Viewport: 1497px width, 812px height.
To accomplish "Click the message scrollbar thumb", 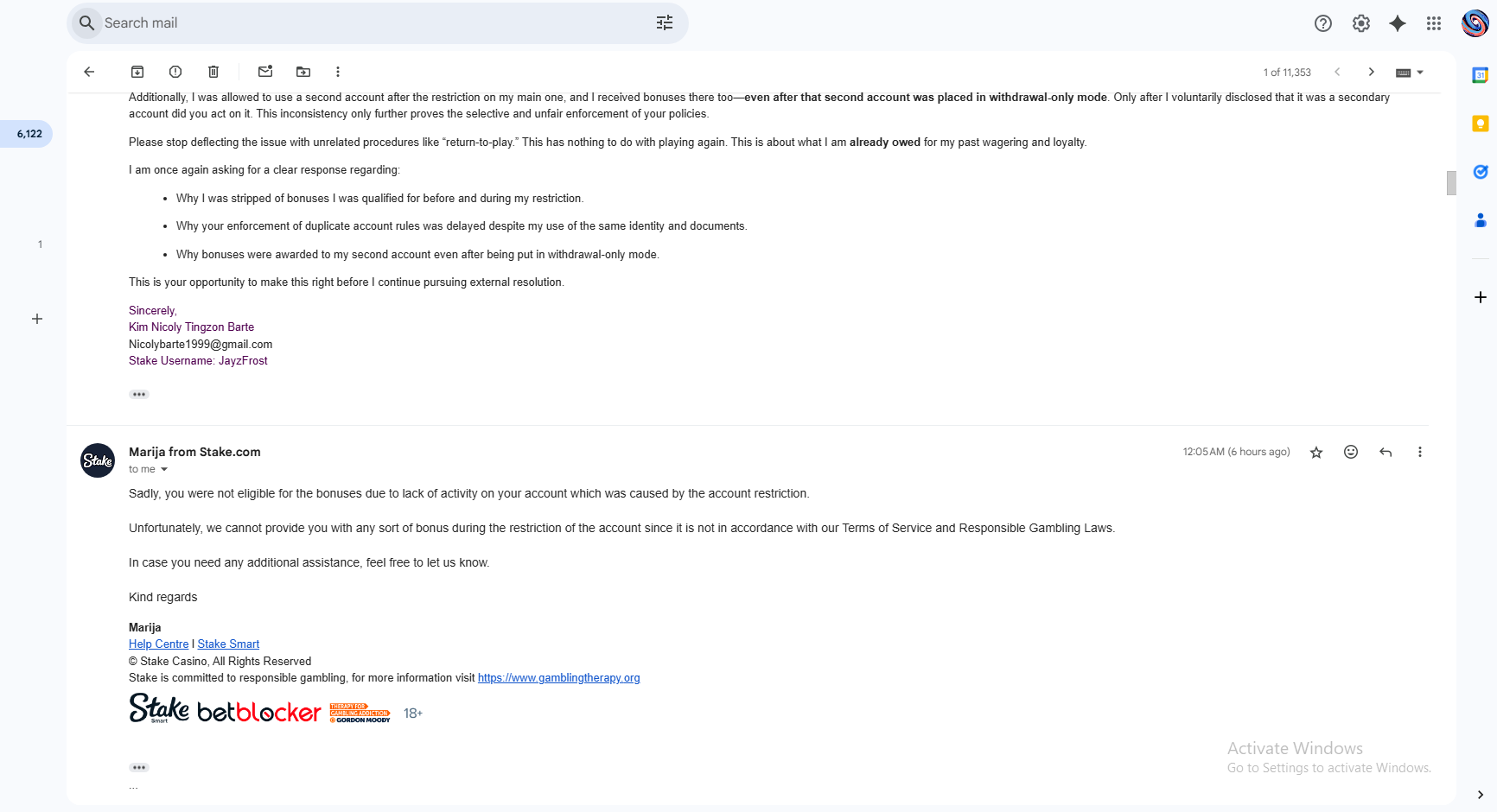I will point(1451,183).
